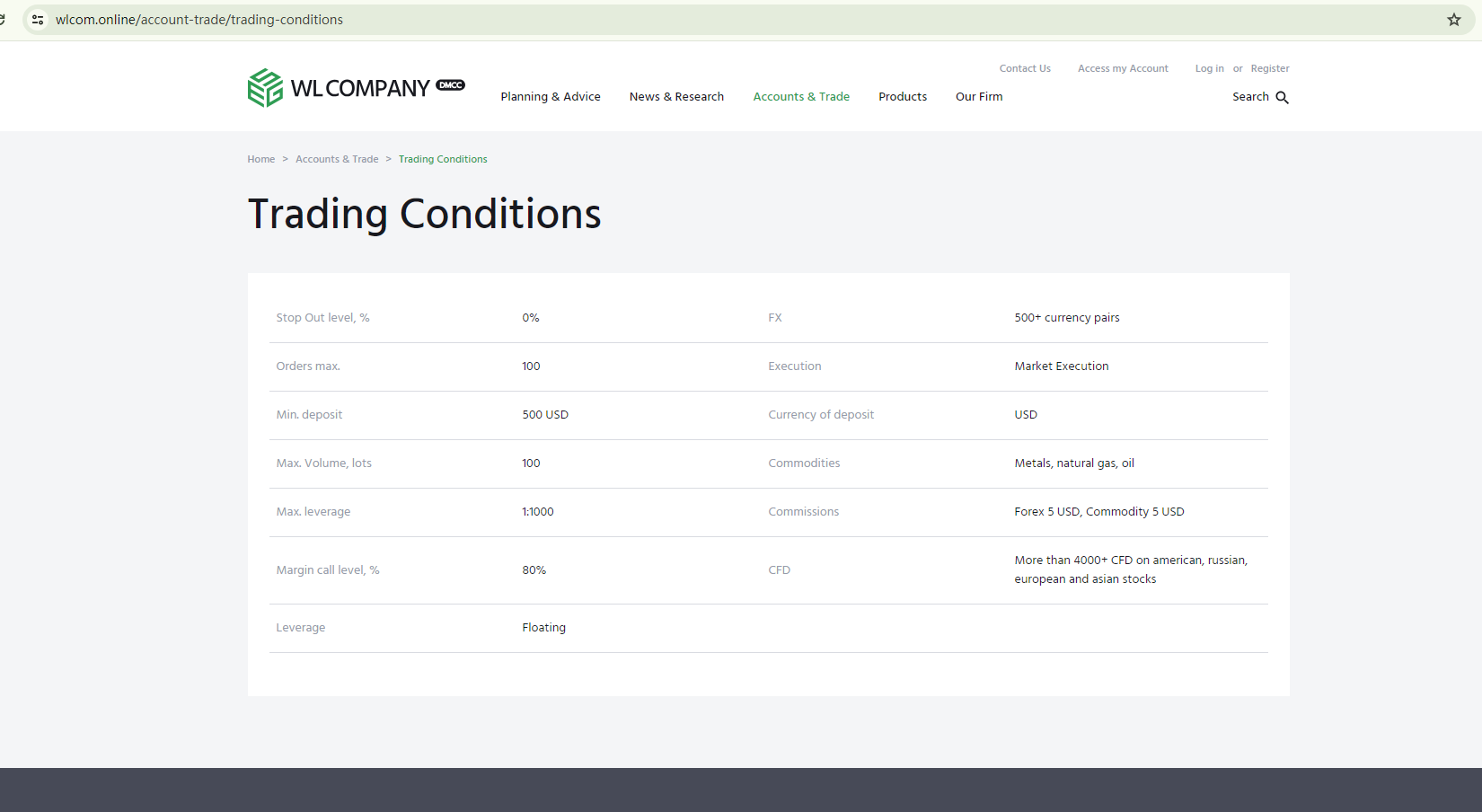Click the 100 value beside Max. Volume, lots

tap(531, 463)
